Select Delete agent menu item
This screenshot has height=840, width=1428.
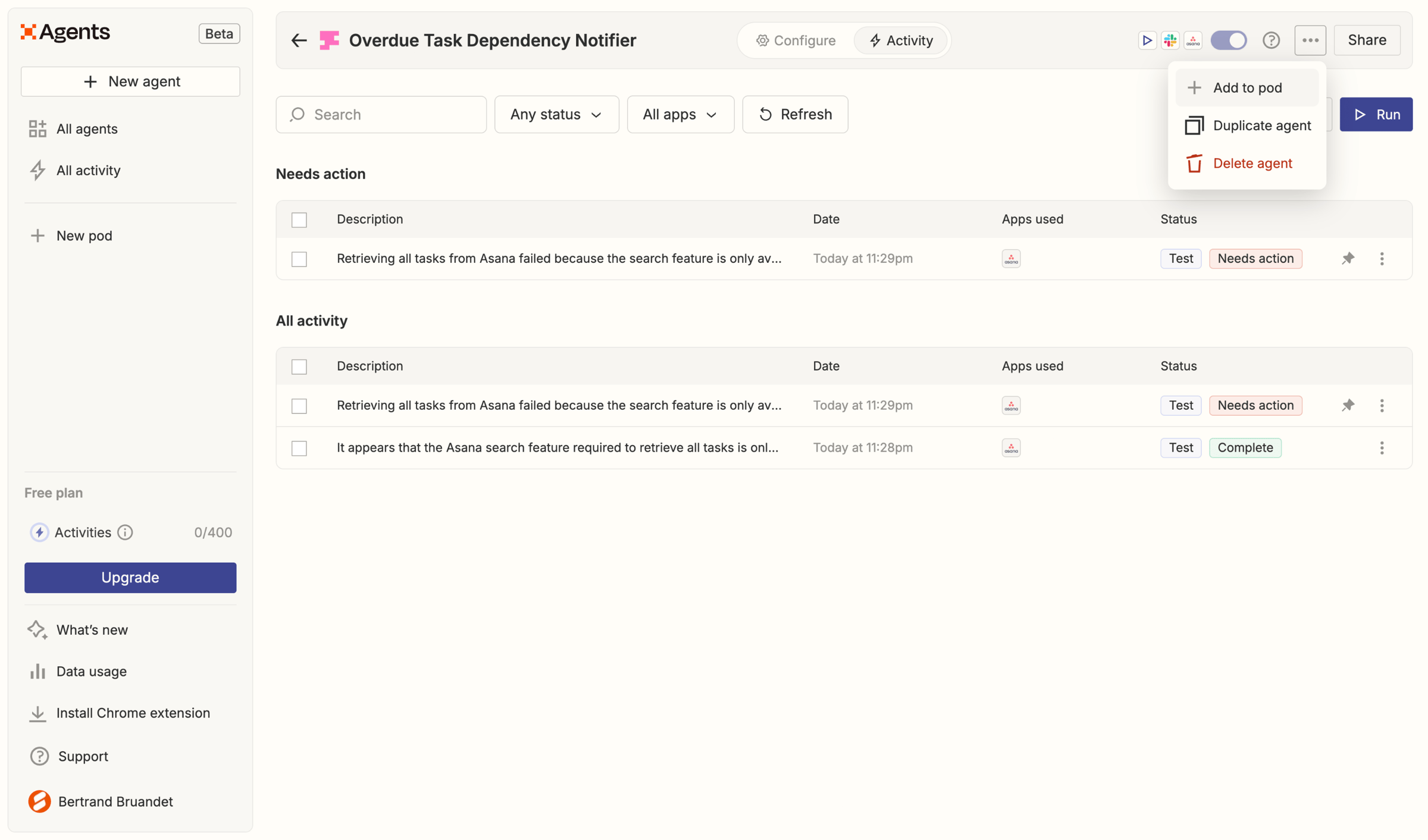[x=1247, y=164]
